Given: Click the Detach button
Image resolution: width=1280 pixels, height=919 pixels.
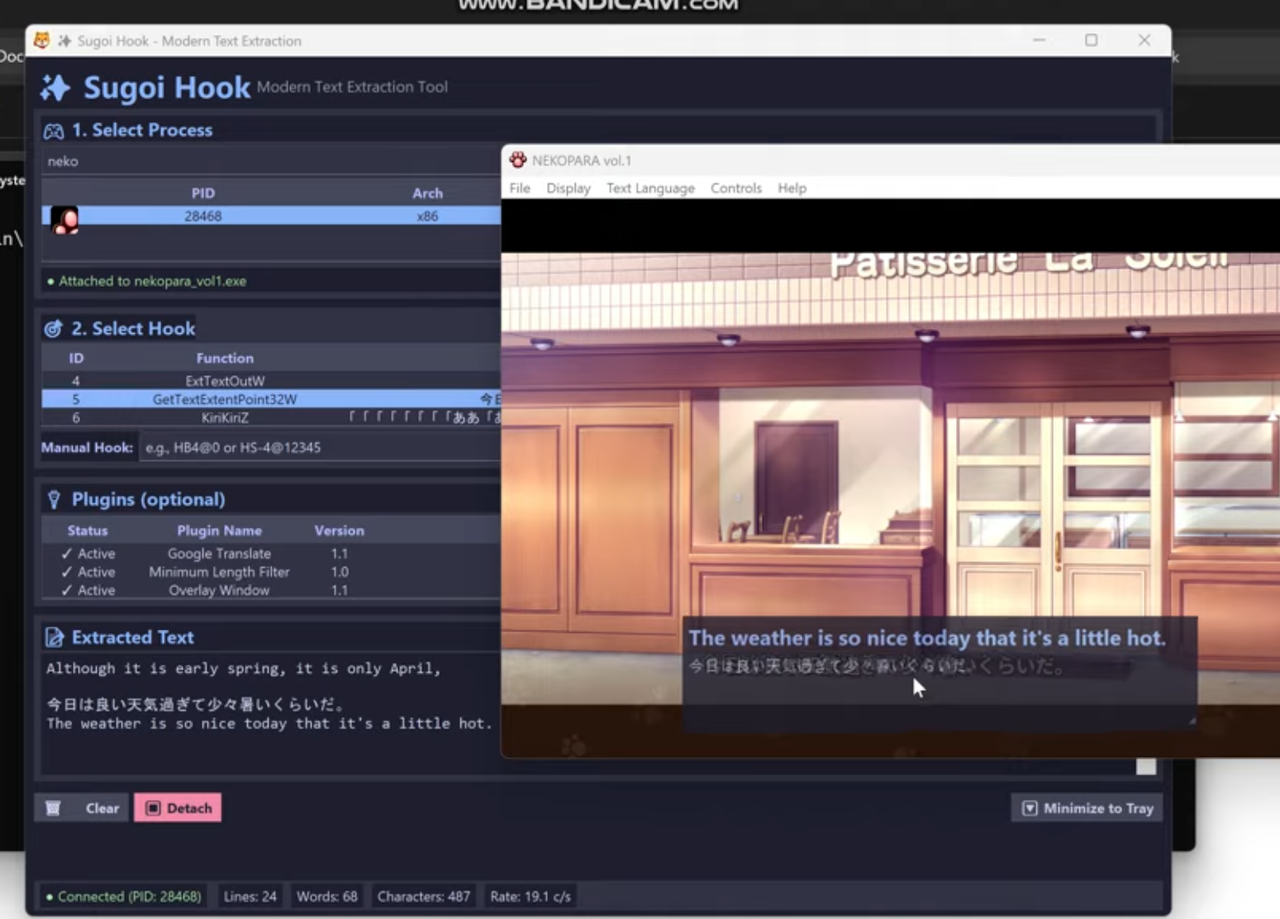Looking at the screenshot, I should coord(178,808).
